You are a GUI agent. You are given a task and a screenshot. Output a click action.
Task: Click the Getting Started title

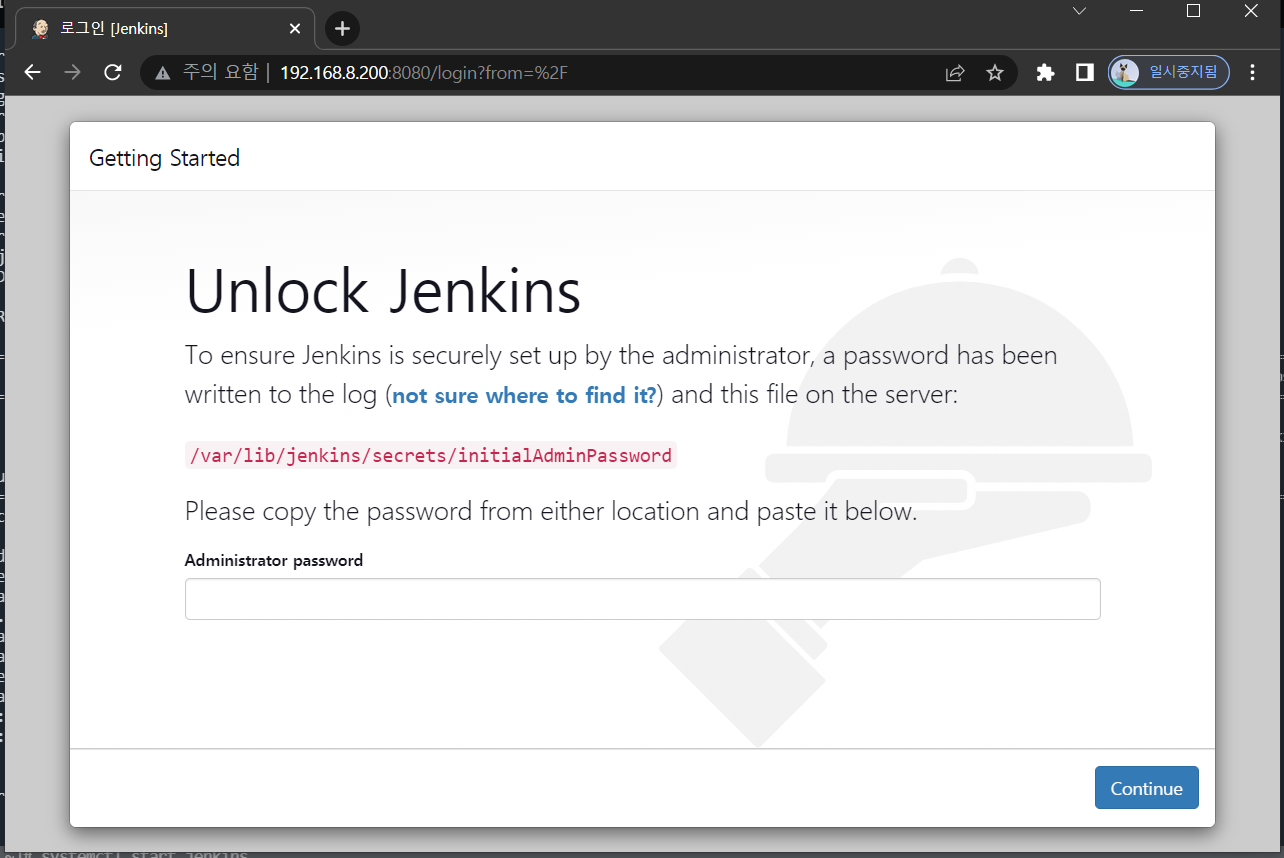(165, 158)
